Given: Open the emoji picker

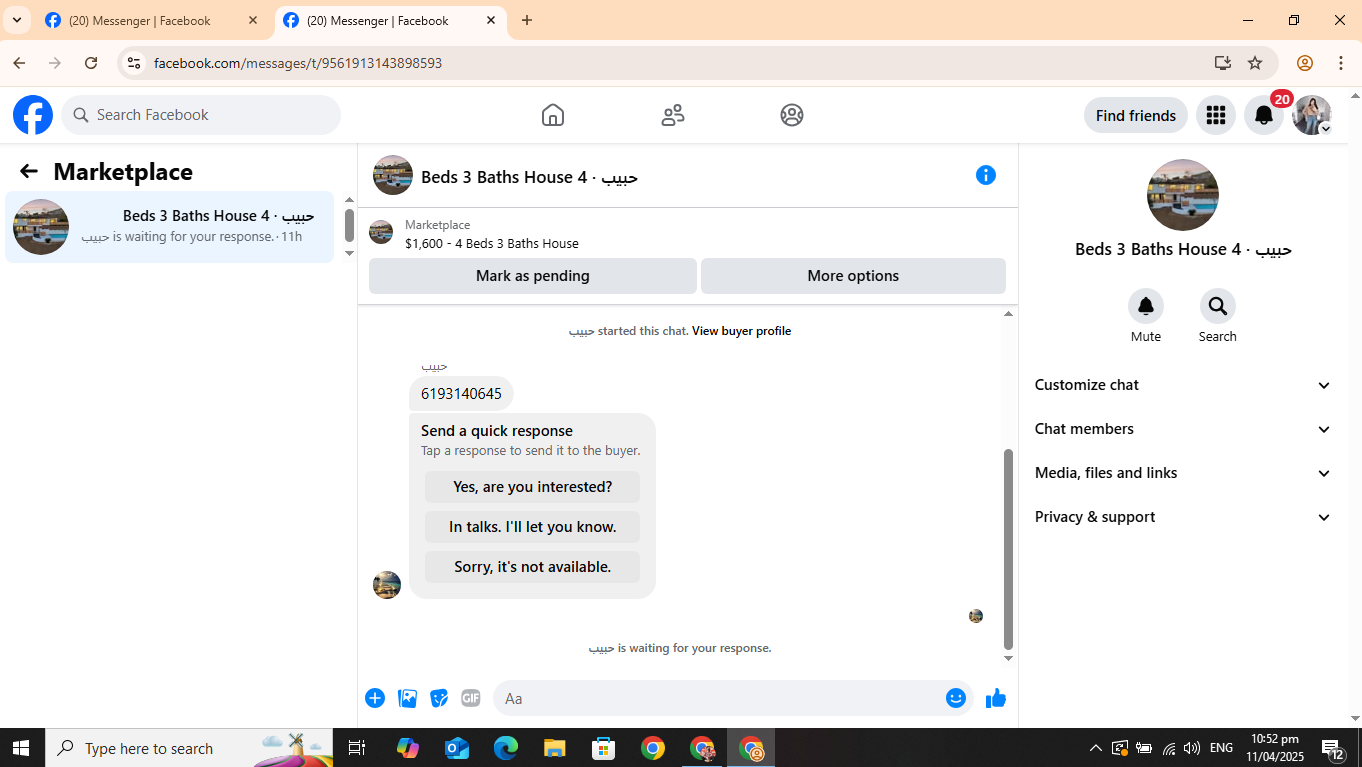Looking at the screenshot, I should click(956, 698).
